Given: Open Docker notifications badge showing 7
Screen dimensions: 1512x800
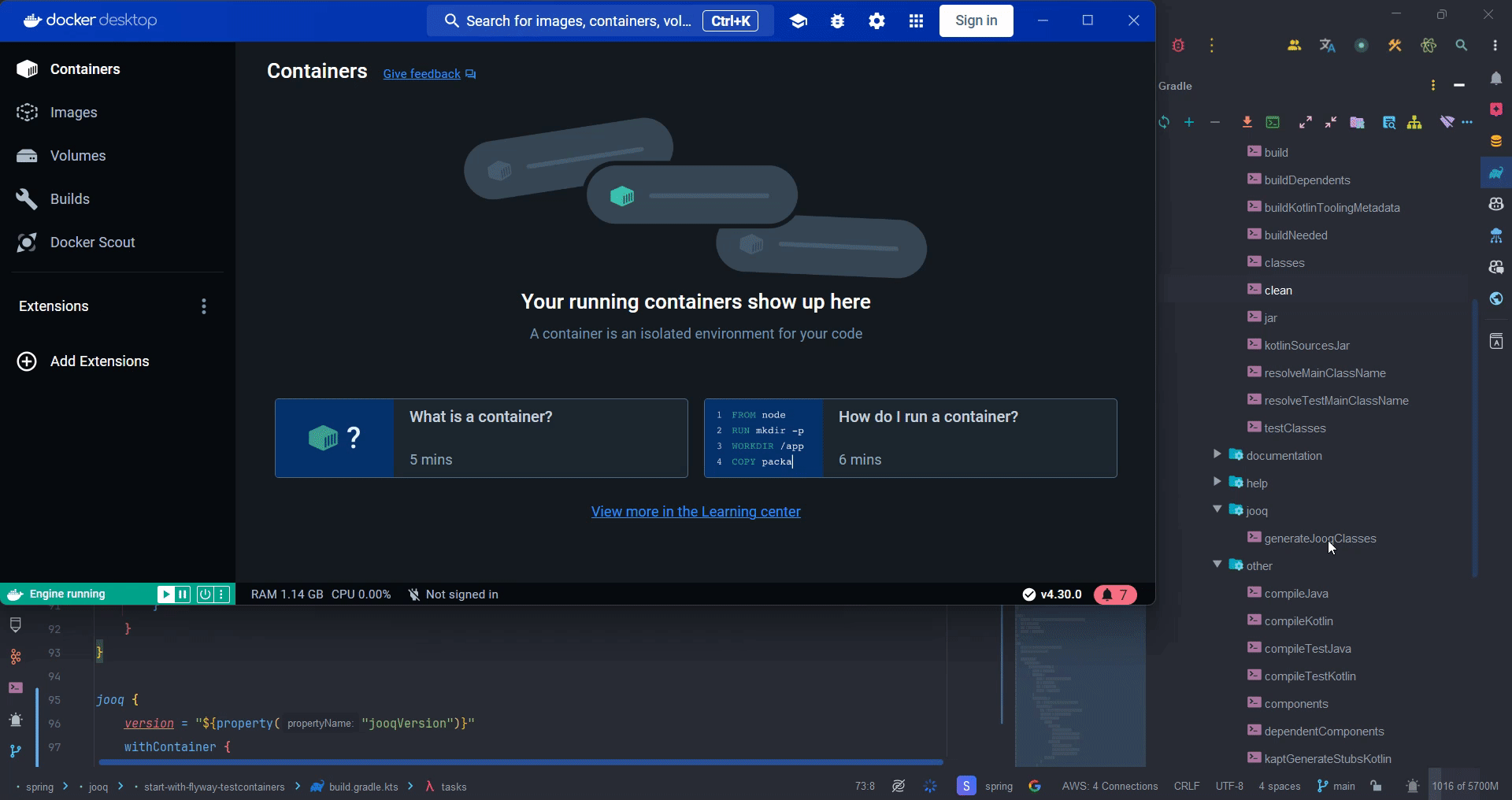Looking at the screenshot, I should (1115, 594).
